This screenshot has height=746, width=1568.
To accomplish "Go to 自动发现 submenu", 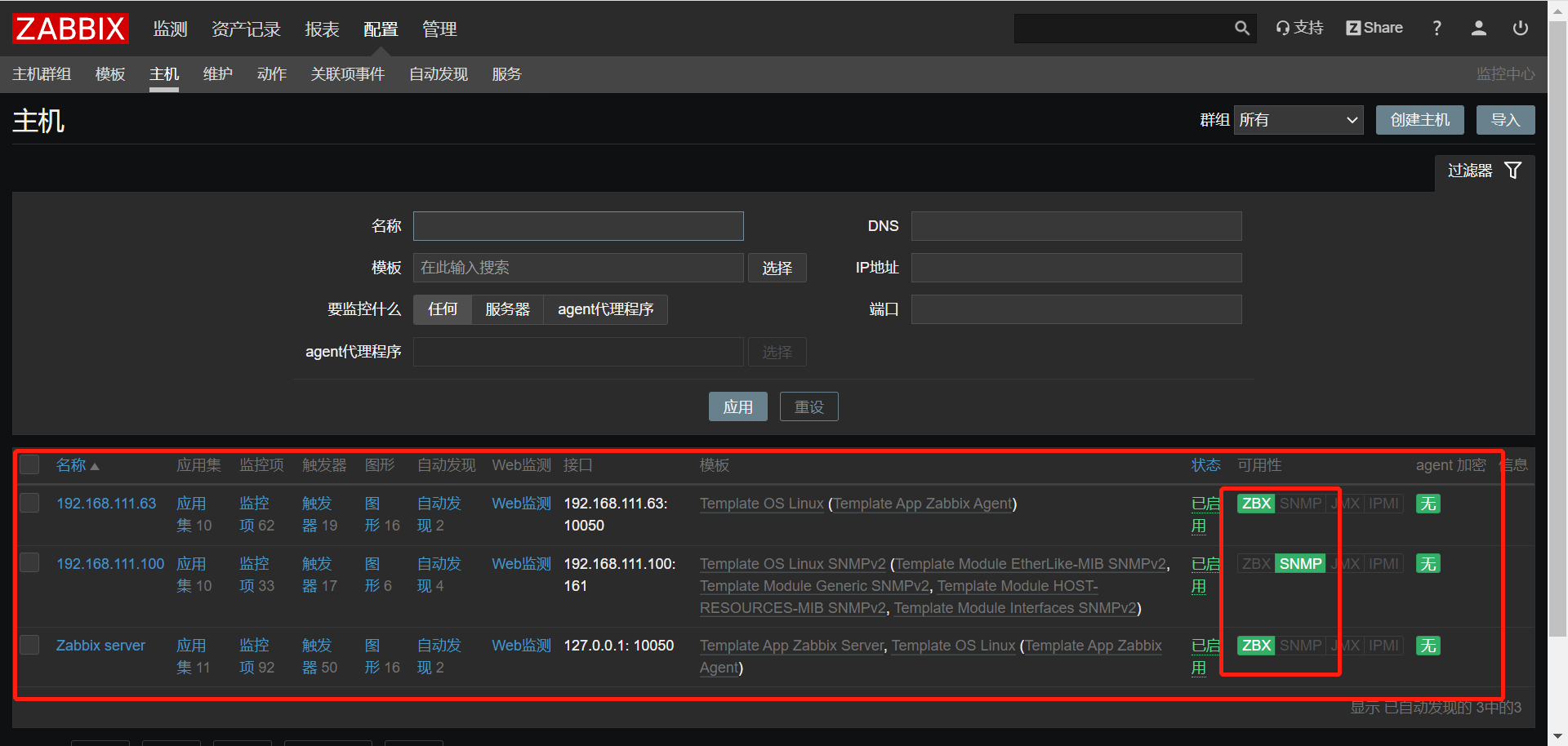I will click(439, 74).
